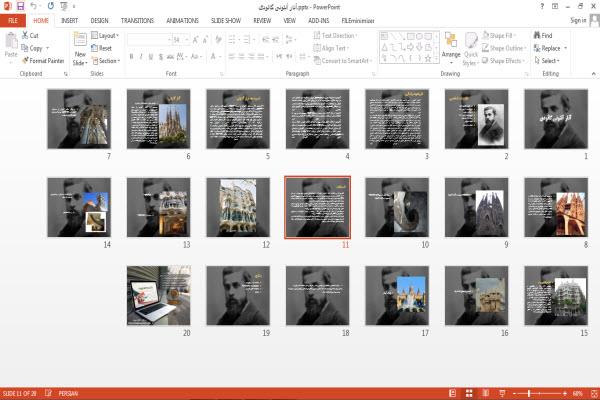600x400 pixels.
Task: Decrease font size icon
Action: pyautogui.click(x=205, y=39)
